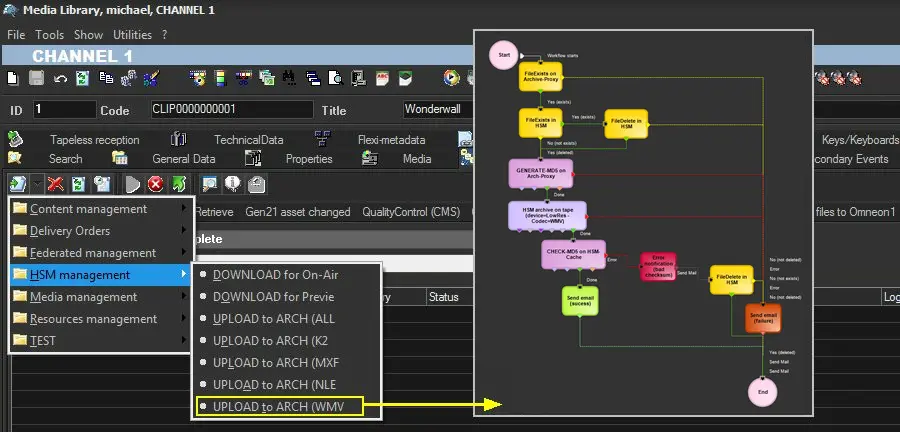Click the red X delete icon
The height and width of the screenshot is (432, 900).
[x=56, y=184]
